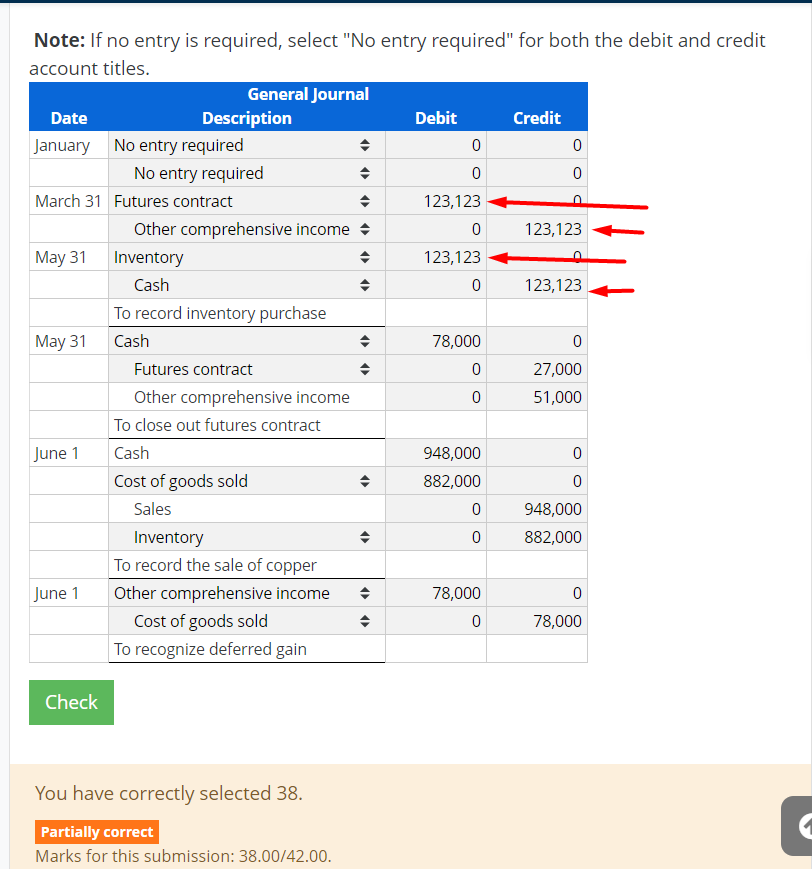Open January No entry required debit account dropdown
The width and height of the screenshot is (812, 869).
[x=247, y=145]
